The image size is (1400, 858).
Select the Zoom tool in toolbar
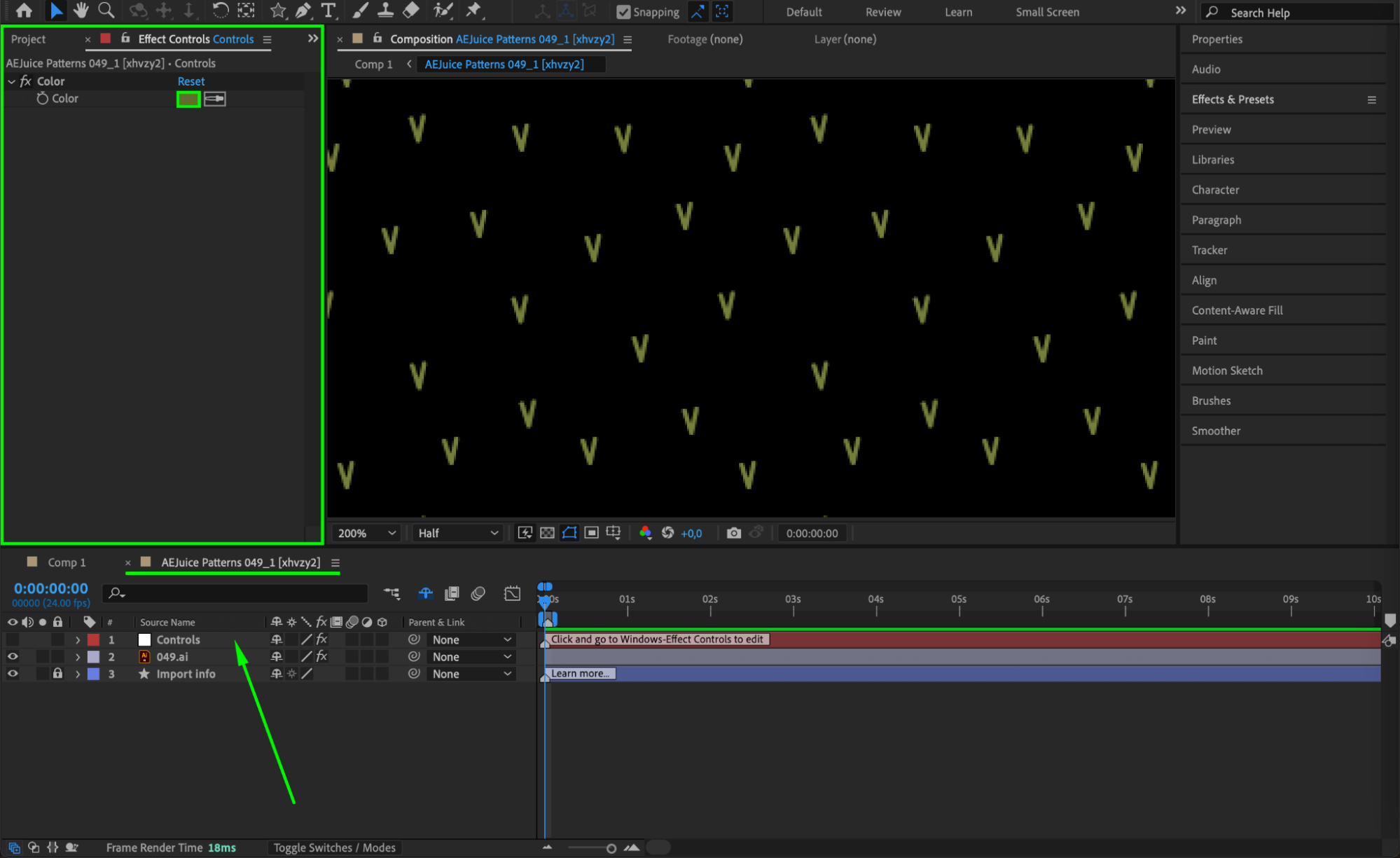[106, 11]
